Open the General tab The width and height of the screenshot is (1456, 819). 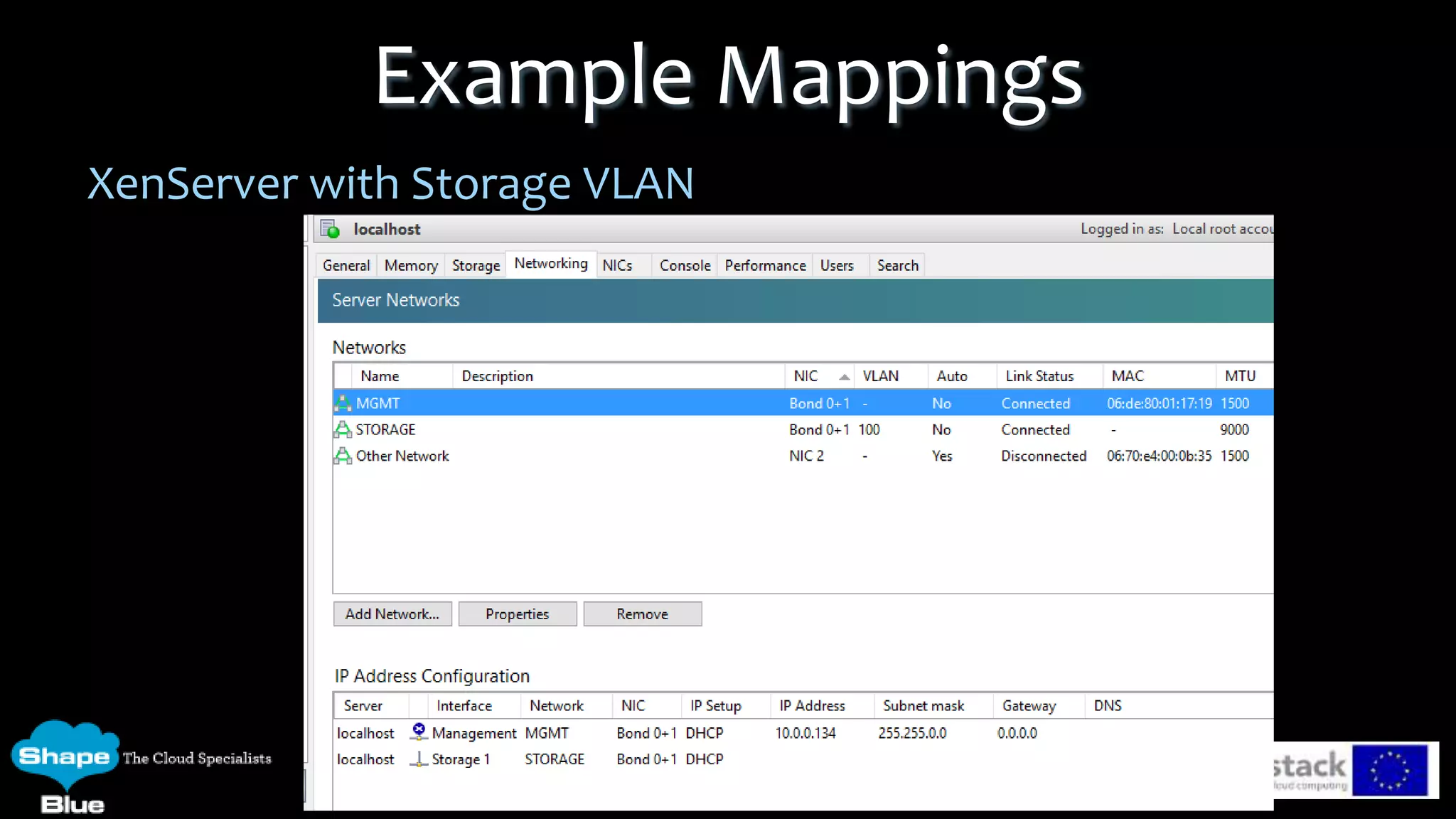point(346,265)
